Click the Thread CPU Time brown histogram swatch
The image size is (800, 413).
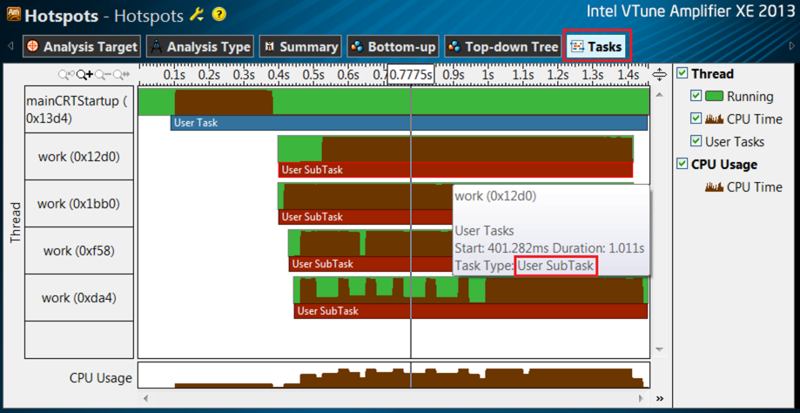click(x=714, y=118)
